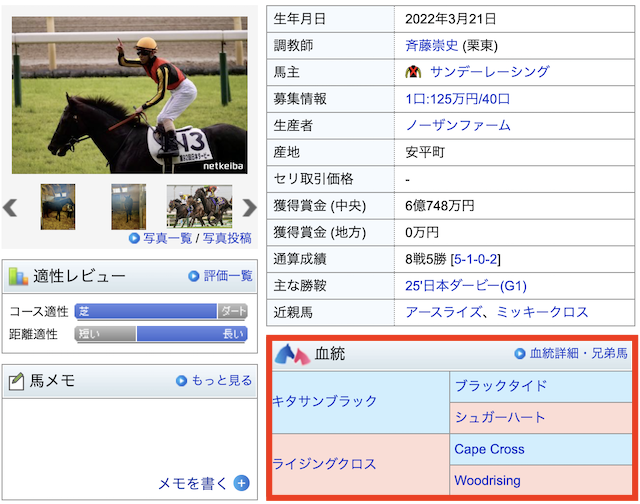Open breeder ノーザンファーム link
640x504 pixels.
coord(458,125)
